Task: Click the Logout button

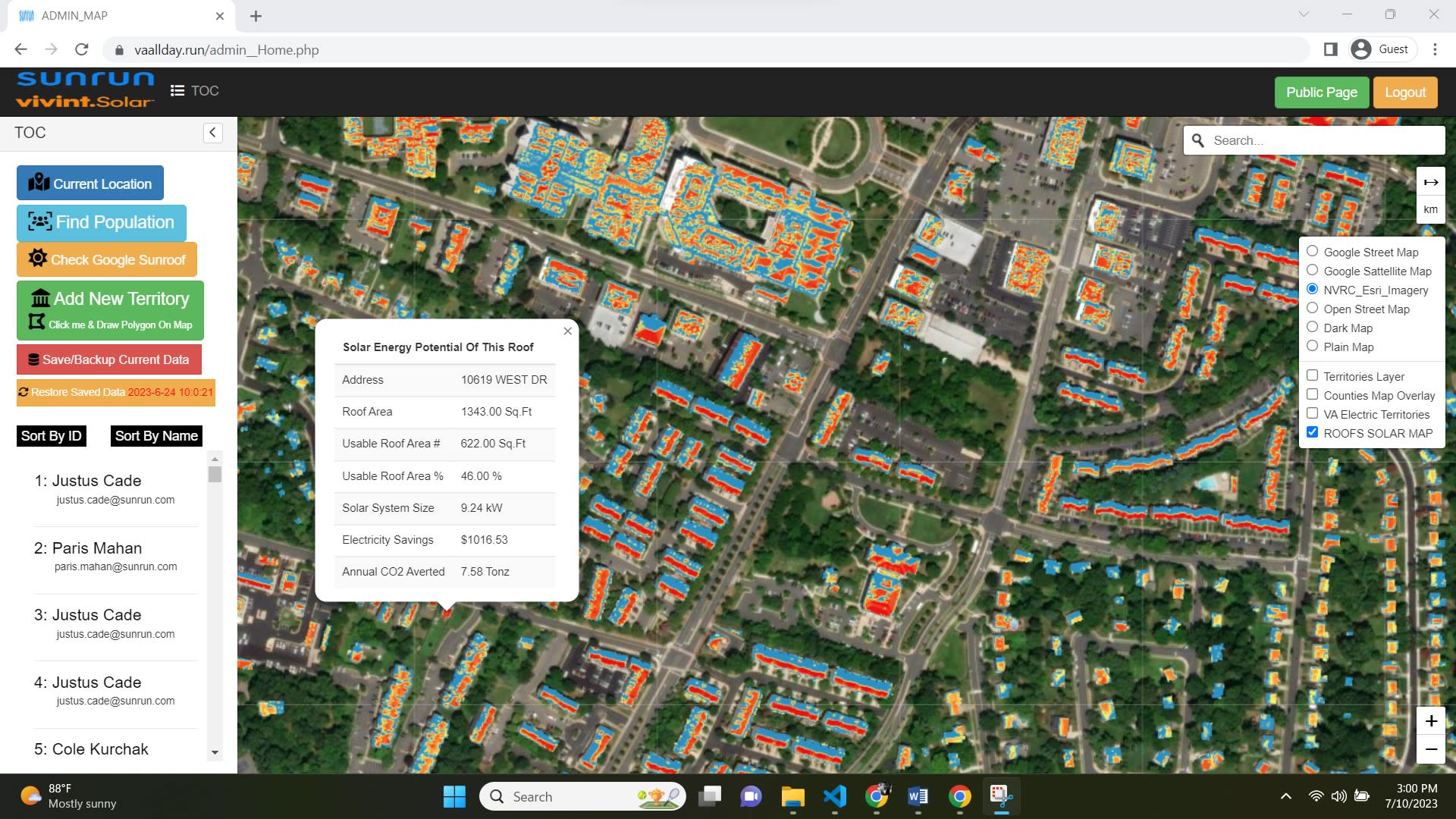Action: [1405, 92]
